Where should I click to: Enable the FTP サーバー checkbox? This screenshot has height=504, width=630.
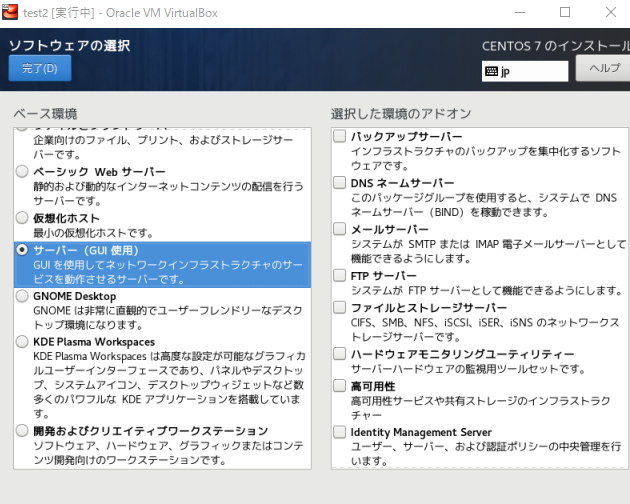point(340,276)
